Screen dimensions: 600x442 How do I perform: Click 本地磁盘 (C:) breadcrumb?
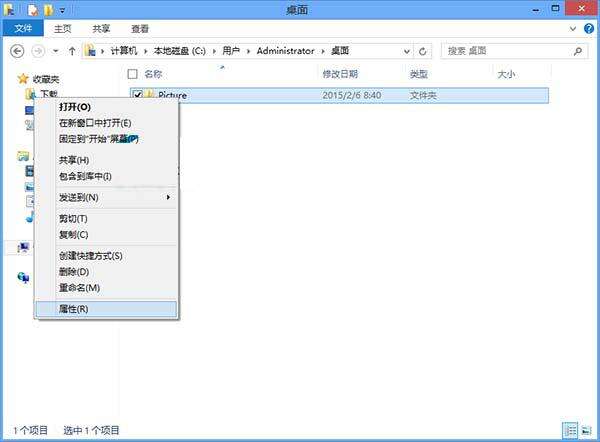[179, 51]
